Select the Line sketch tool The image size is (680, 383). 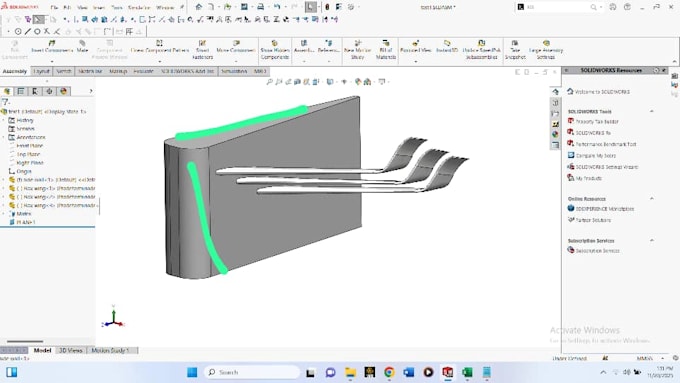click(28, 32)
